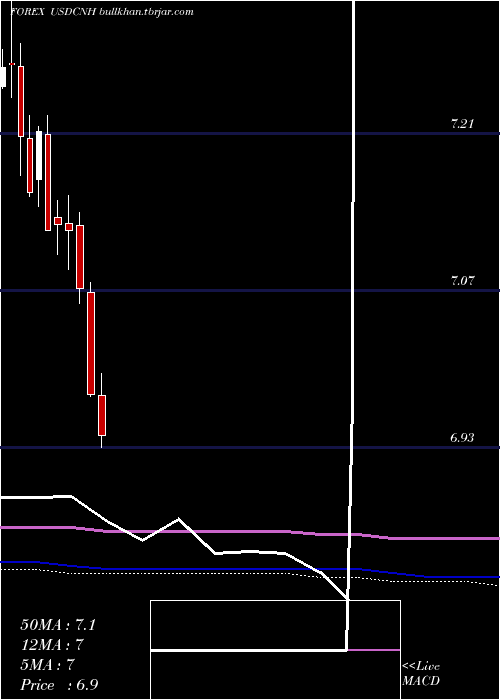Viewport: 500px width, 700px height.
Task: Click the 5MA : 7 readout
Action: [x=47, y=665]
